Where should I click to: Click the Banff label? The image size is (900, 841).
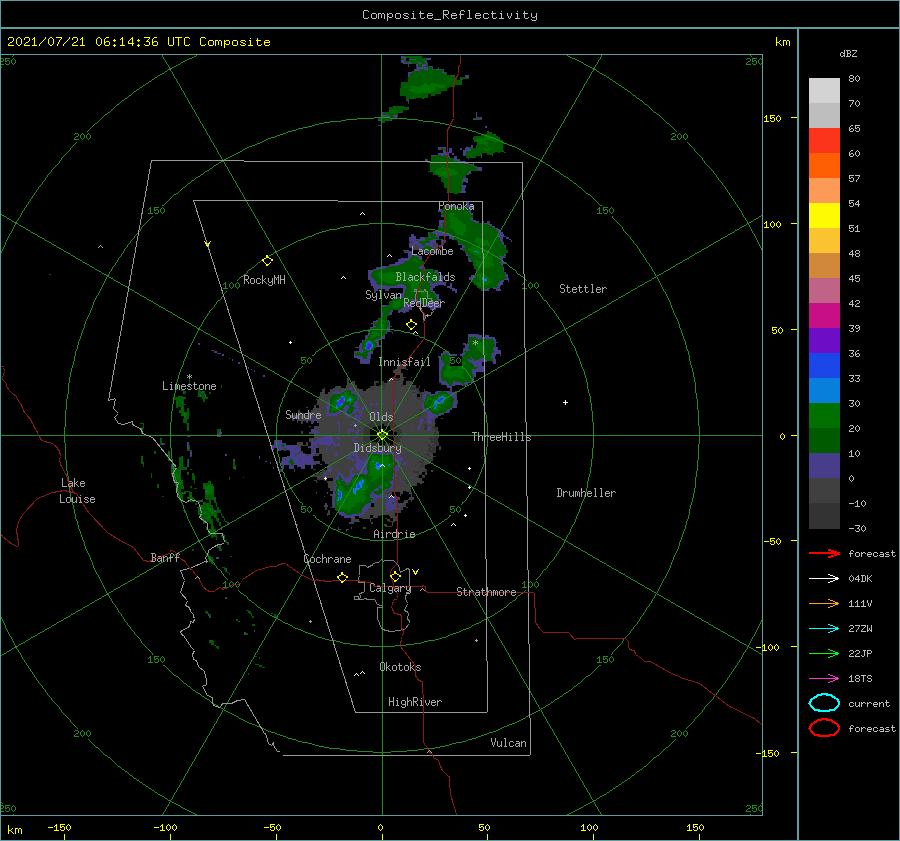tap(165, 557)
